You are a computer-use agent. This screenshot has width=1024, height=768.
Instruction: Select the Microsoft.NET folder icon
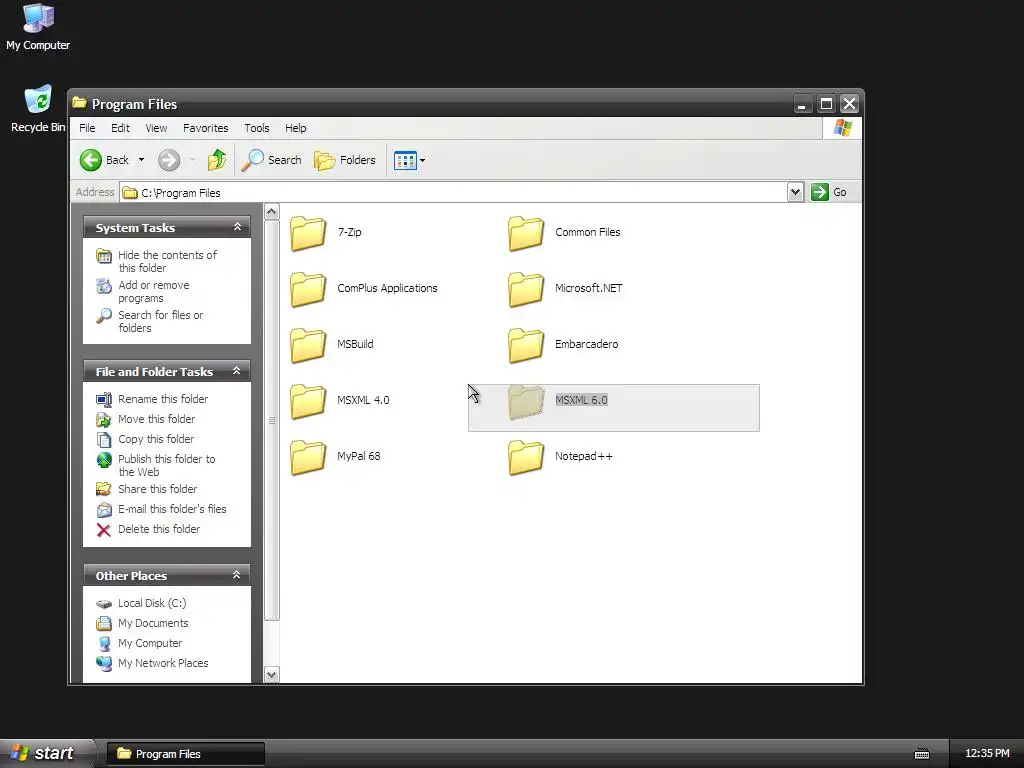click(526, 289)
